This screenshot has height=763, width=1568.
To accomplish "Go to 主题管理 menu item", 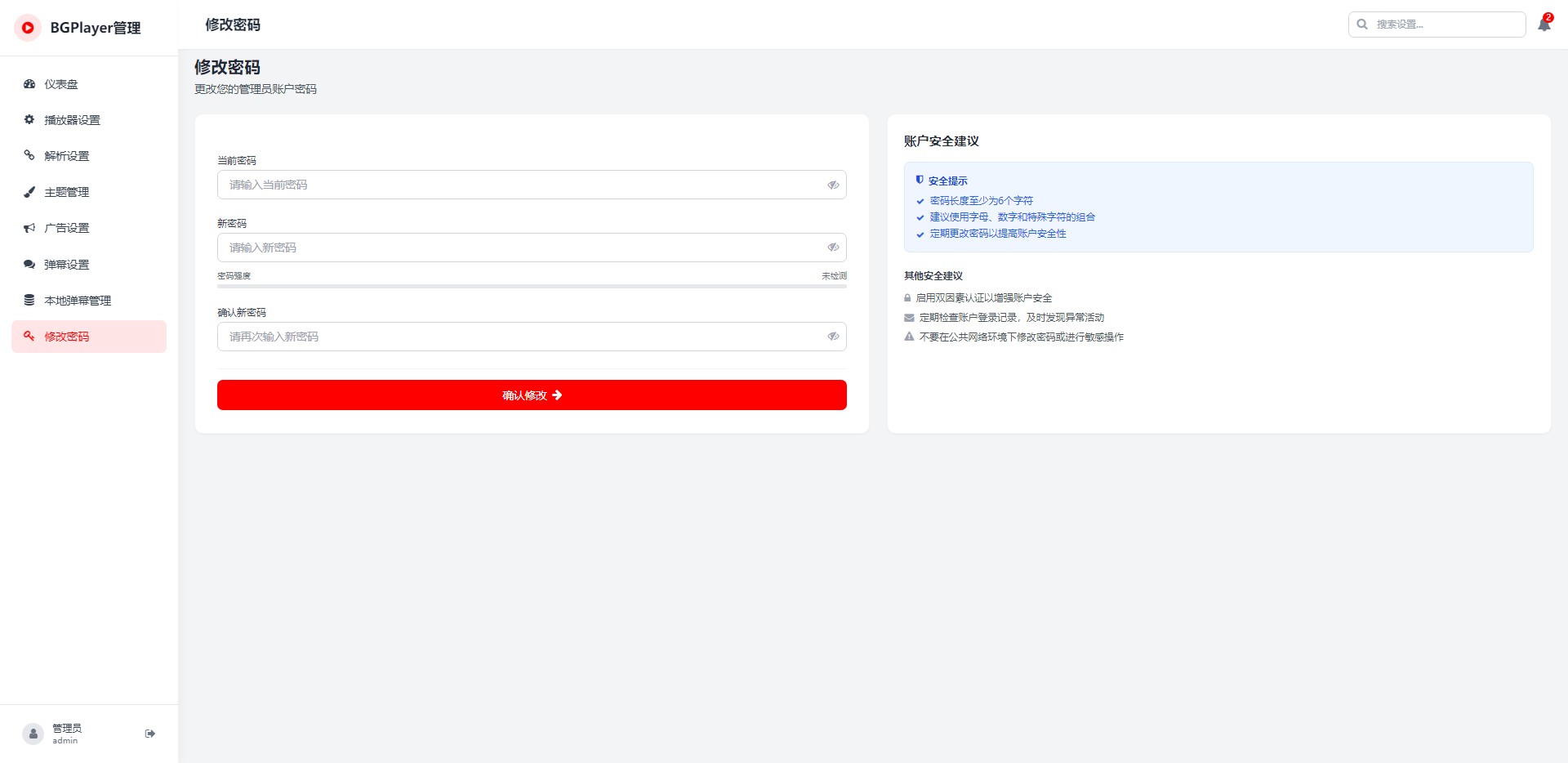I will (x=67, y=192).
